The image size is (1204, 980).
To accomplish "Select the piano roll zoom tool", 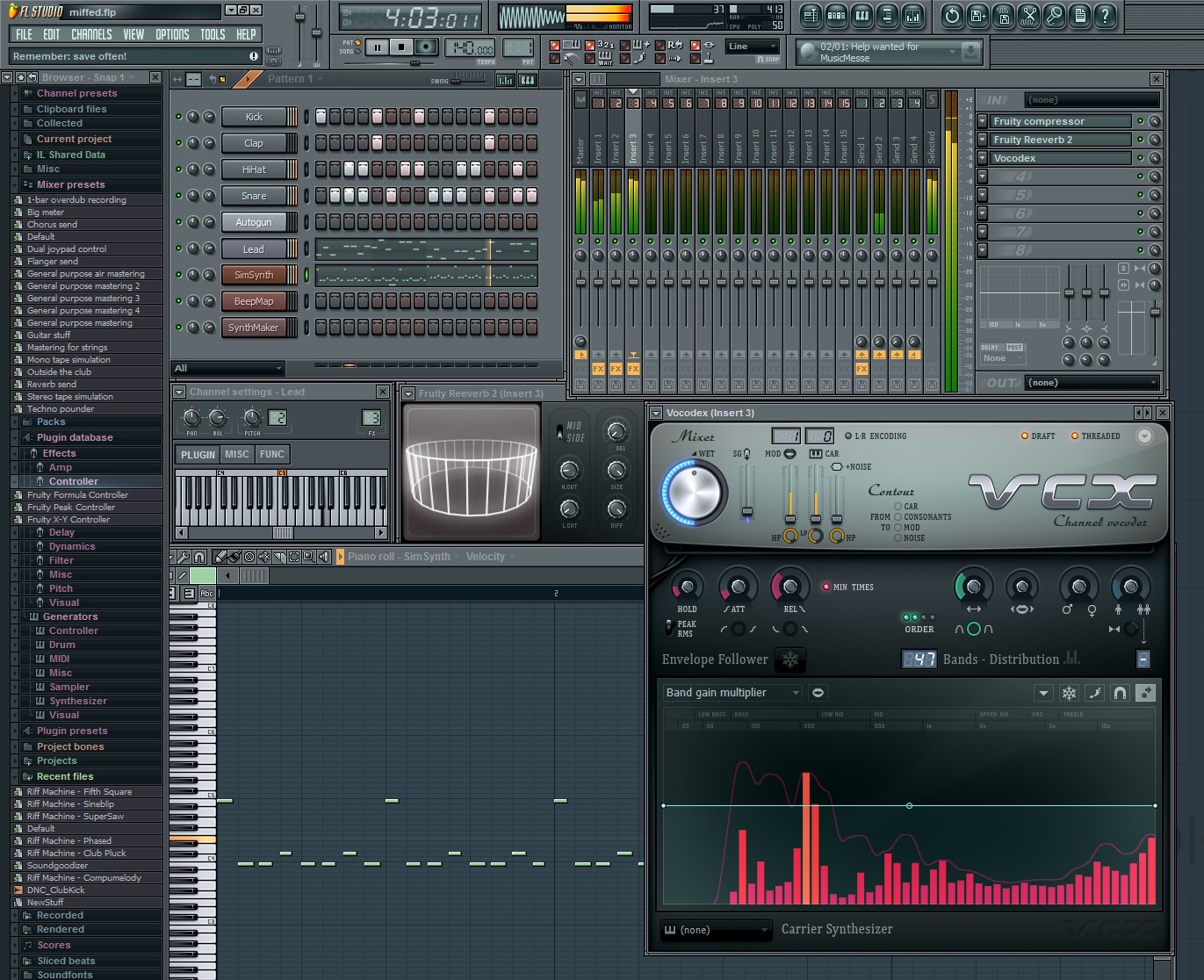I will click(308, 557).
